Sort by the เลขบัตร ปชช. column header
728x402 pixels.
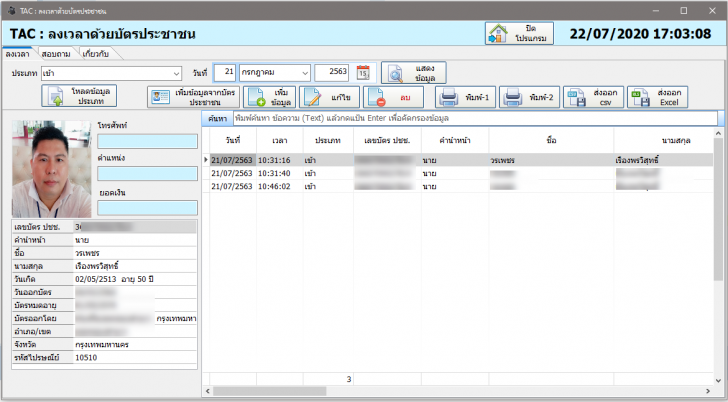click(387, 140)
